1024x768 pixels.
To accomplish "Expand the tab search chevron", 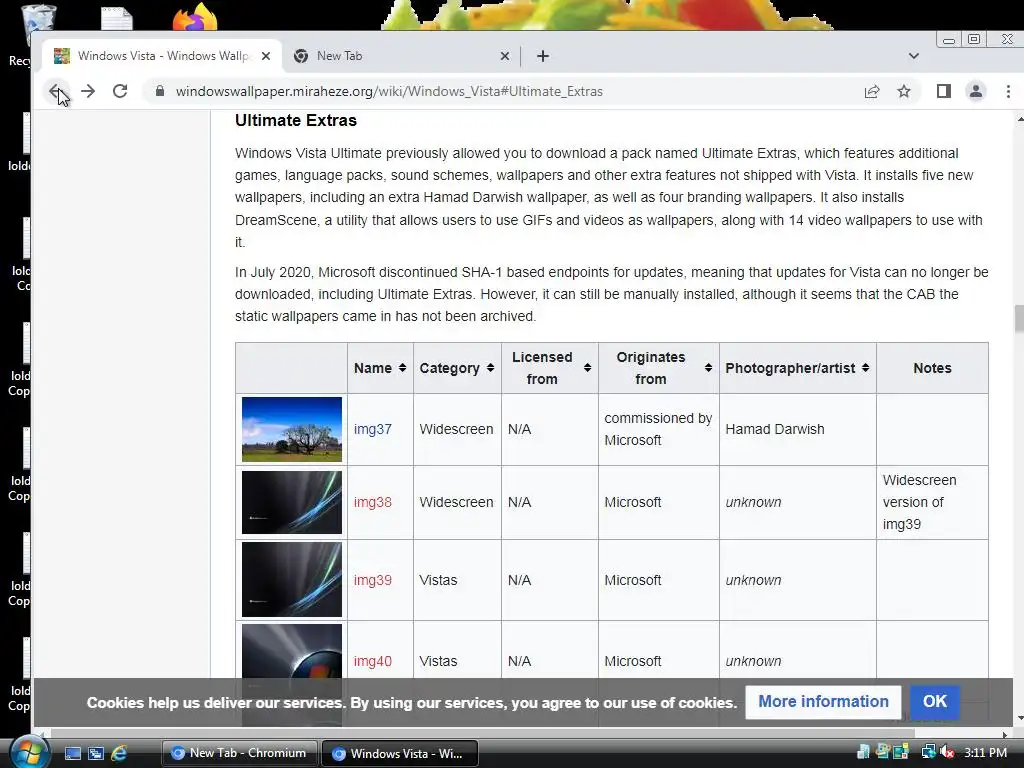I will 914,56.
